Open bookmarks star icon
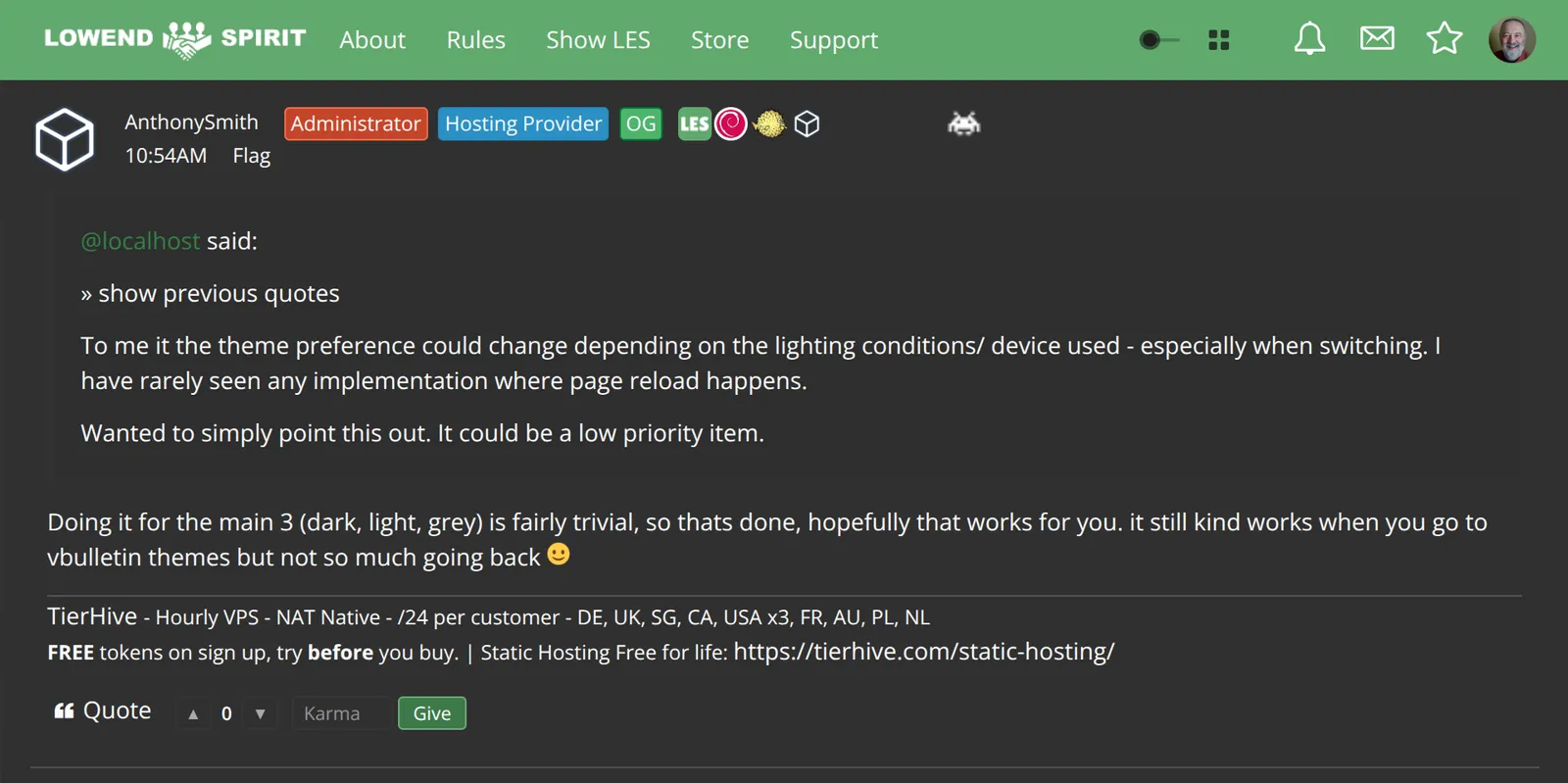 [x=1444, y=38]
